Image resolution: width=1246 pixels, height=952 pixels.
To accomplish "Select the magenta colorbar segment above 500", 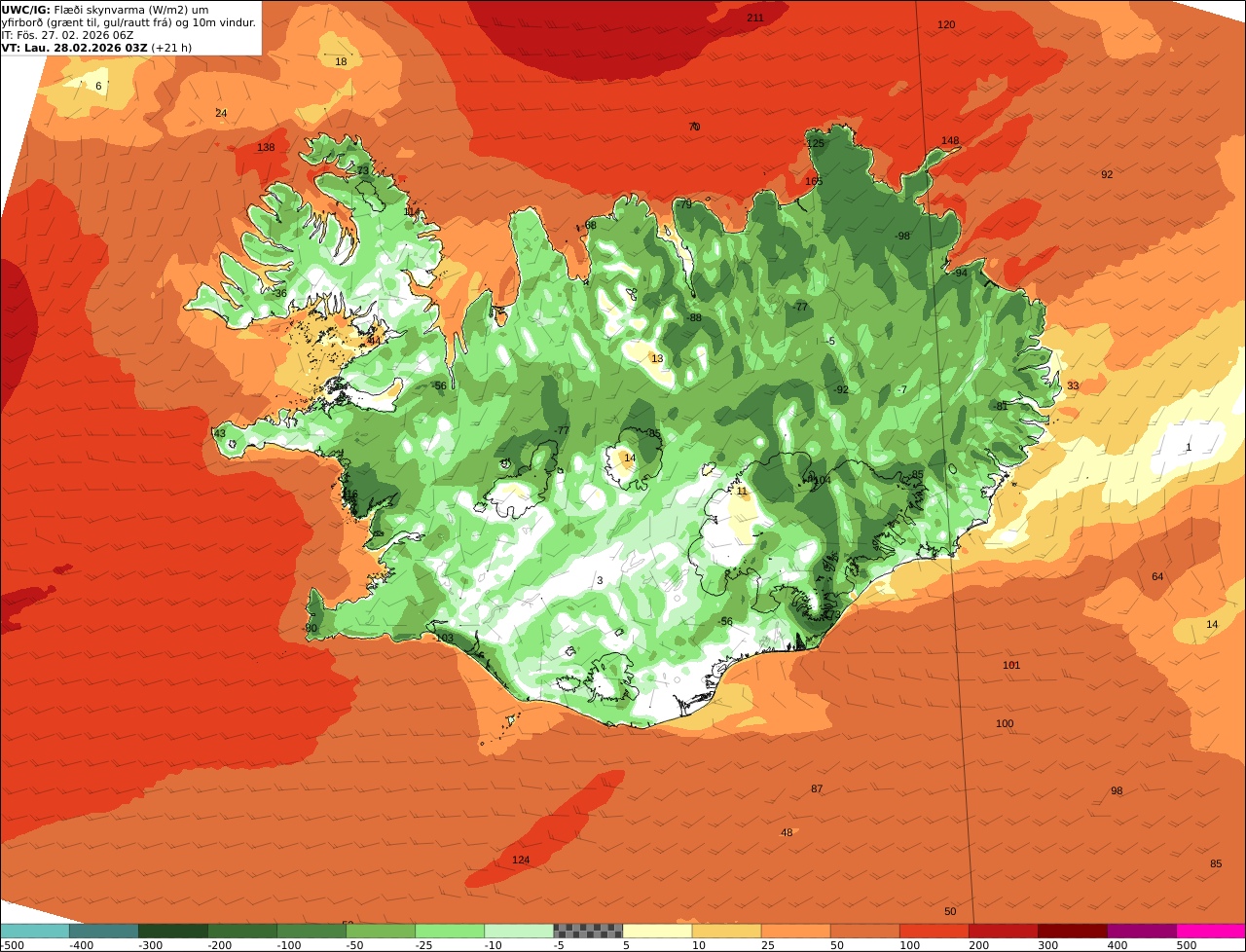I will 1211,931.
